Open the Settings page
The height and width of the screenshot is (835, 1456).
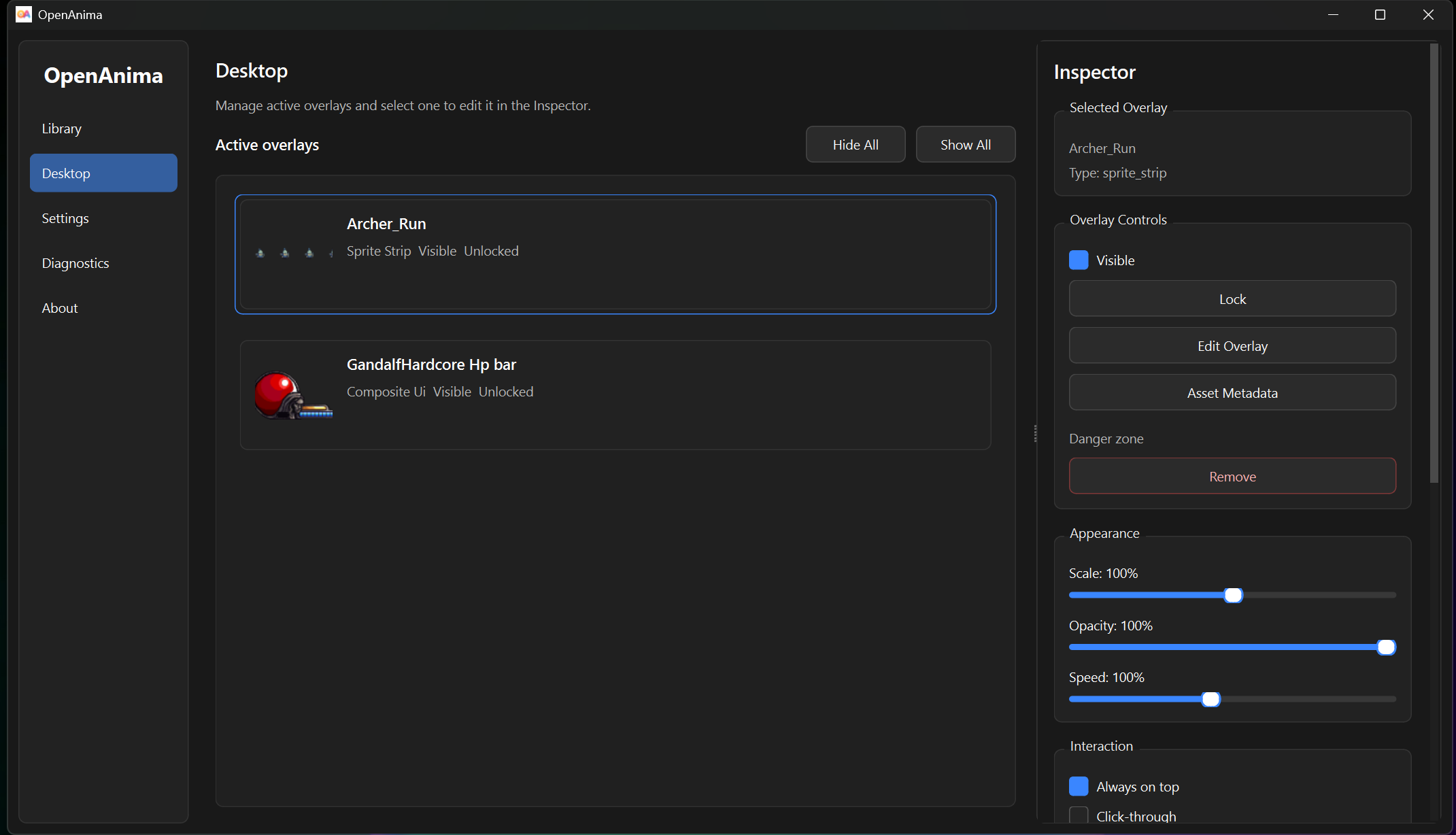[103, 218]
